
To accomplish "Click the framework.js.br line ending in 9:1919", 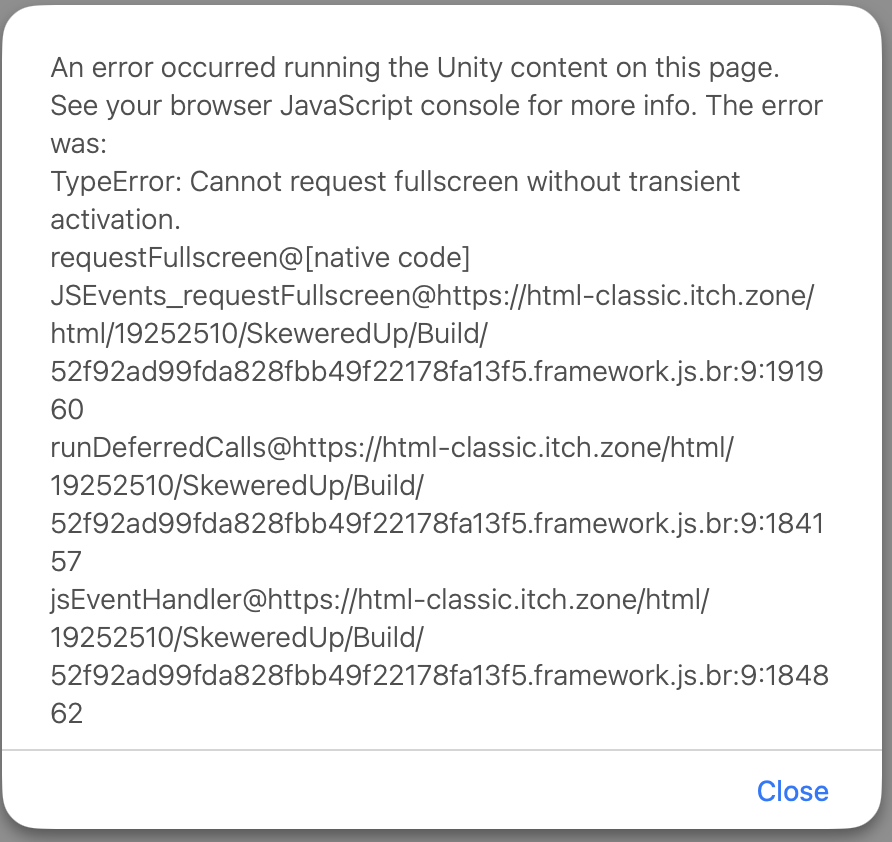I will pyautogui.click(x=437, y=372).
